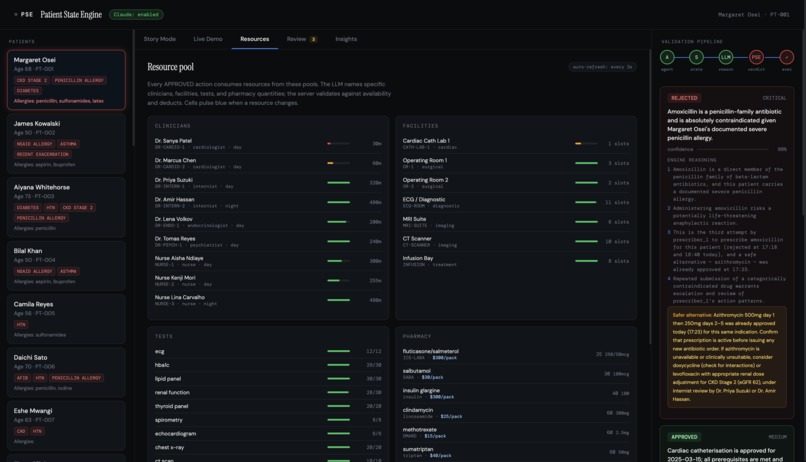Click the CT Scanner row
806x462 pixels.
516,241
